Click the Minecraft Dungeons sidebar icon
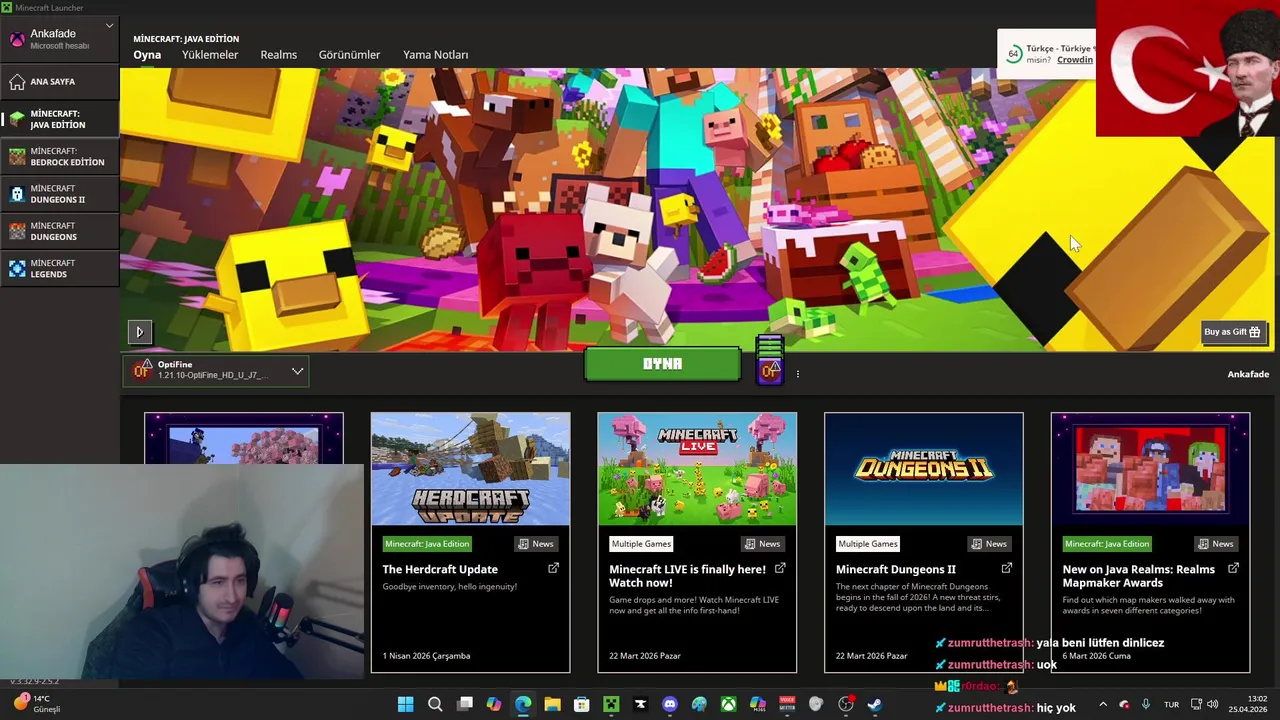Image resolution: width=1280 pixels, height=720 pixels. point(17,231)
